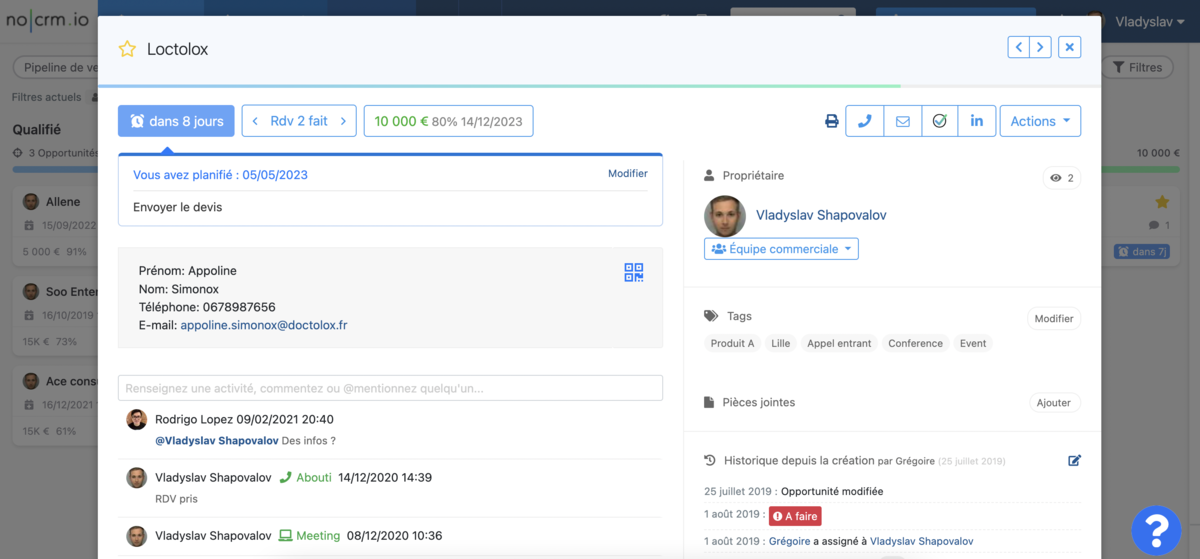Click Modifier button for Tags
Viewport: 1200px width, 559px height.
click(1054, 319)
